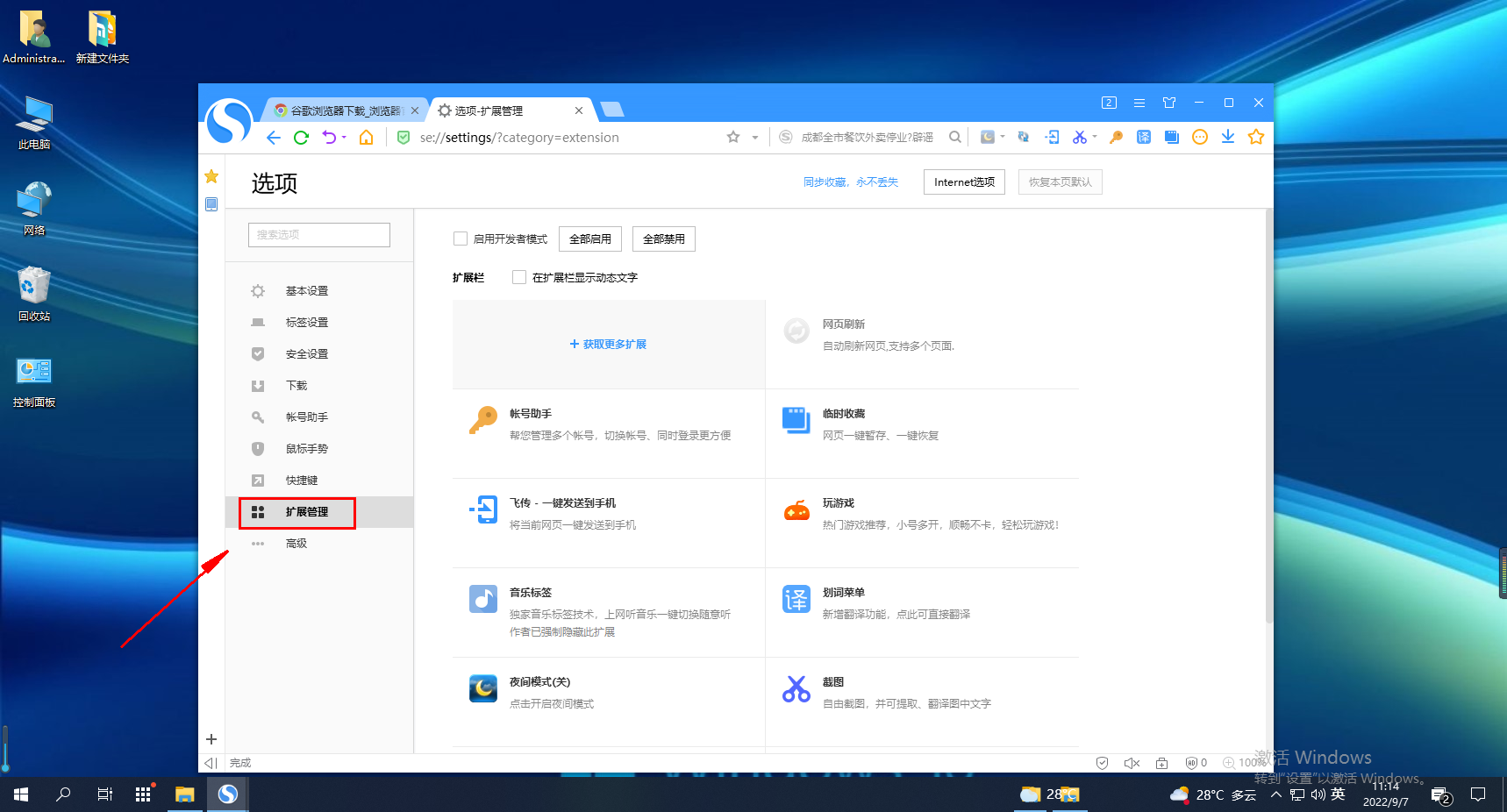
Task: Toggle night mode moon icon in toolbar
Action: [x=988, y=137]
